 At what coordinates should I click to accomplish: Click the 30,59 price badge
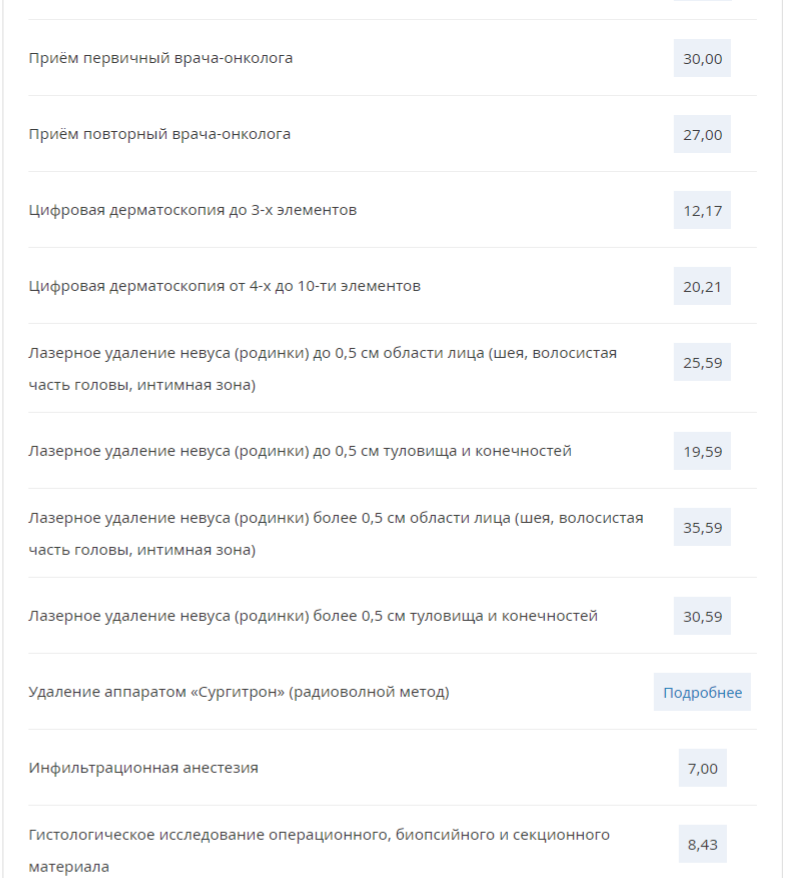[x=702, y=616]
